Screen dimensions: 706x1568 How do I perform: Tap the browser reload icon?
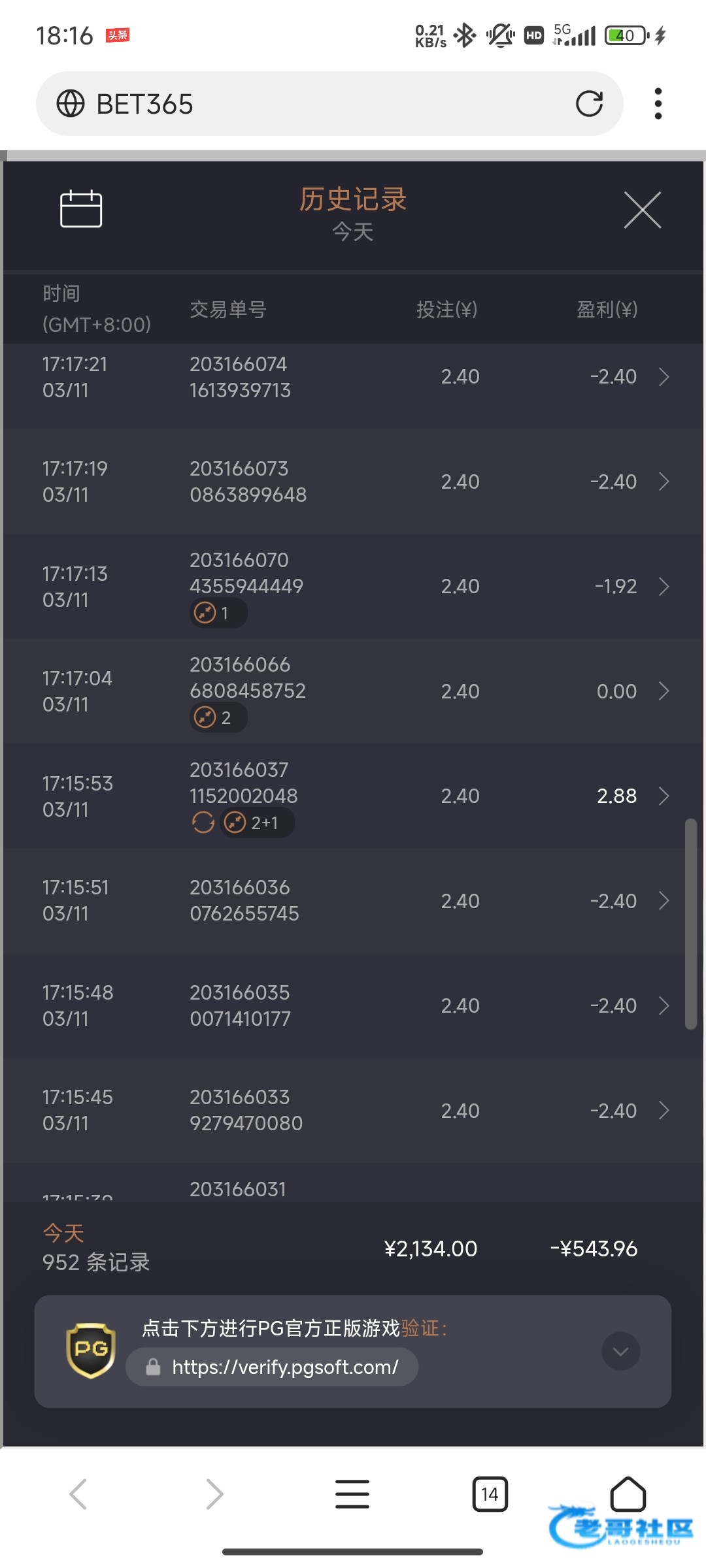coord(589,104)
